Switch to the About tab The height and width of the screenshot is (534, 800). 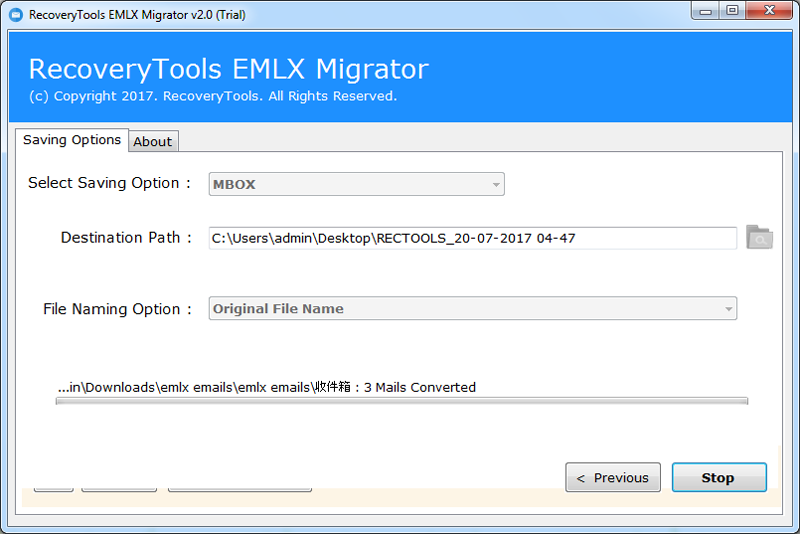[153, 141]
